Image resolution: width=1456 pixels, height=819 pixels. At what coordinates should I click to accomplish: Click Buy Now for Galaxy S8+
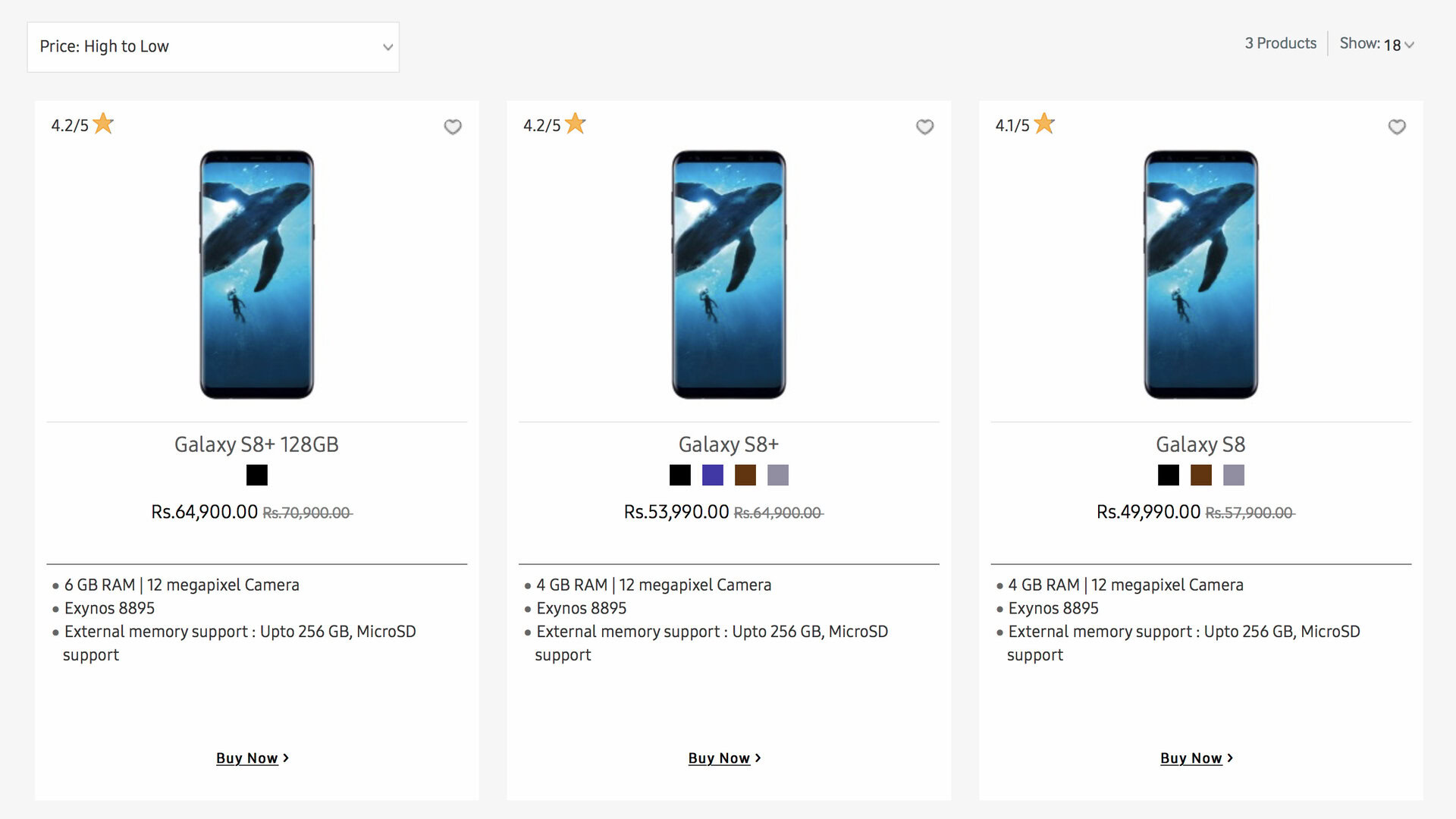point(724,758)
